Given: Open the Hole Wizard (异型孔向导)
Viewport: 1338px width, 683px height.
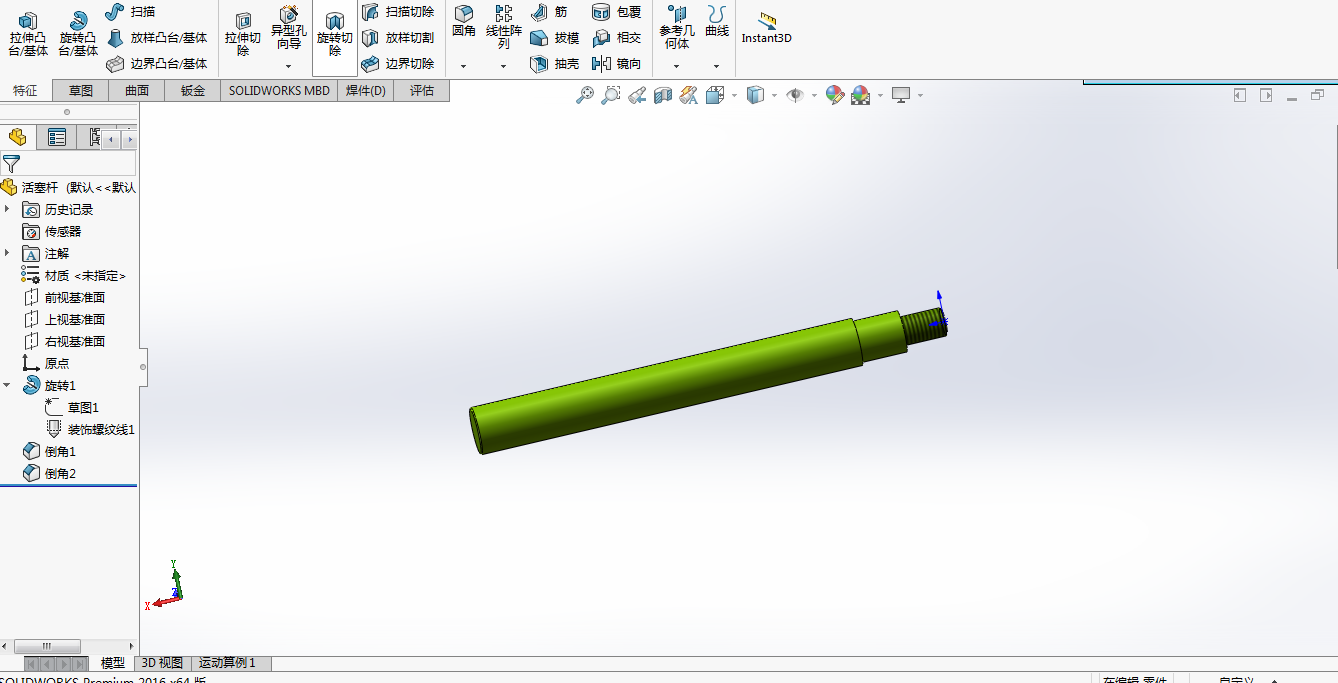Looking at the screenshot, I should 288,28.
